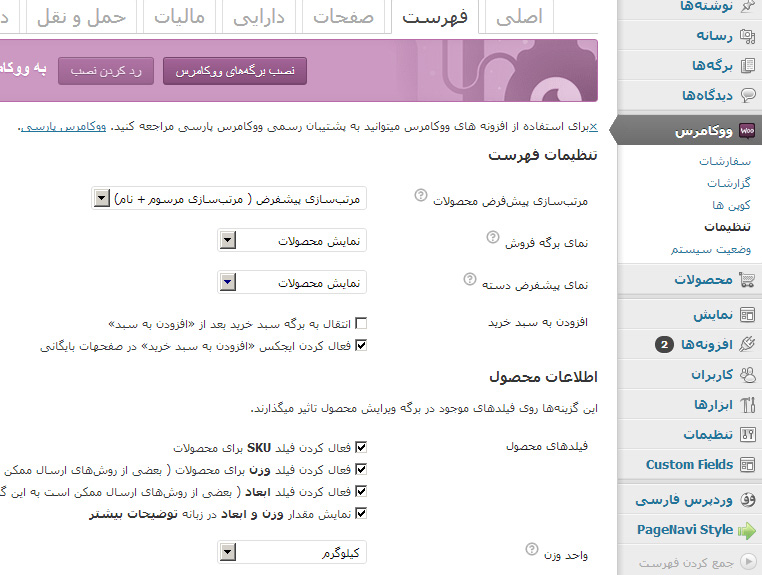Screen dimensions: 762x575
Task: Open WooCommerce settings (تنظیمات) submenu link
Action: point(727,227)
